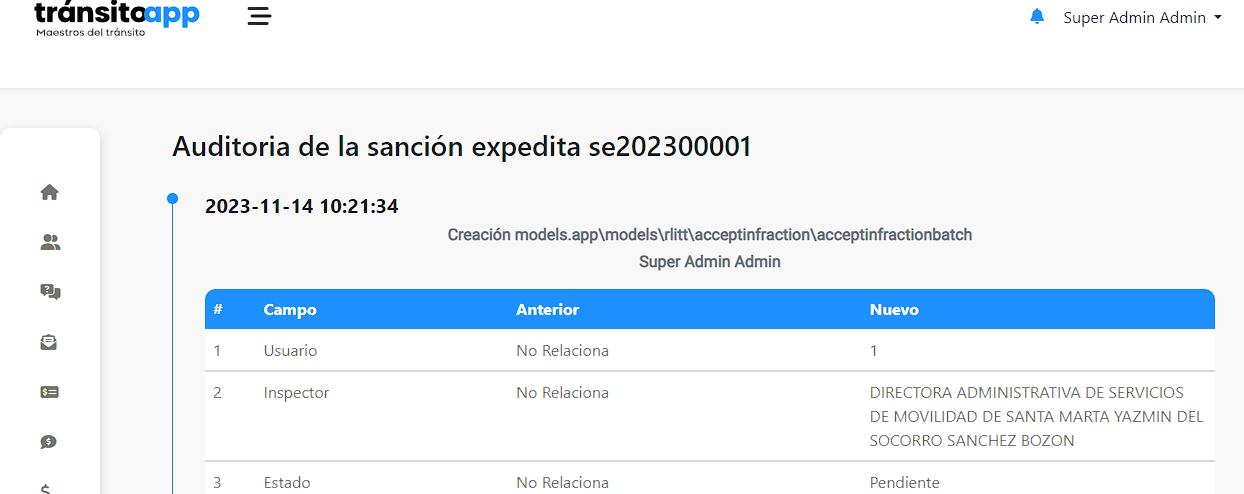Click the tránsitoapp logo
Image resolution: width=1244 pixels, height=494 pixels.
coord(117,19)
